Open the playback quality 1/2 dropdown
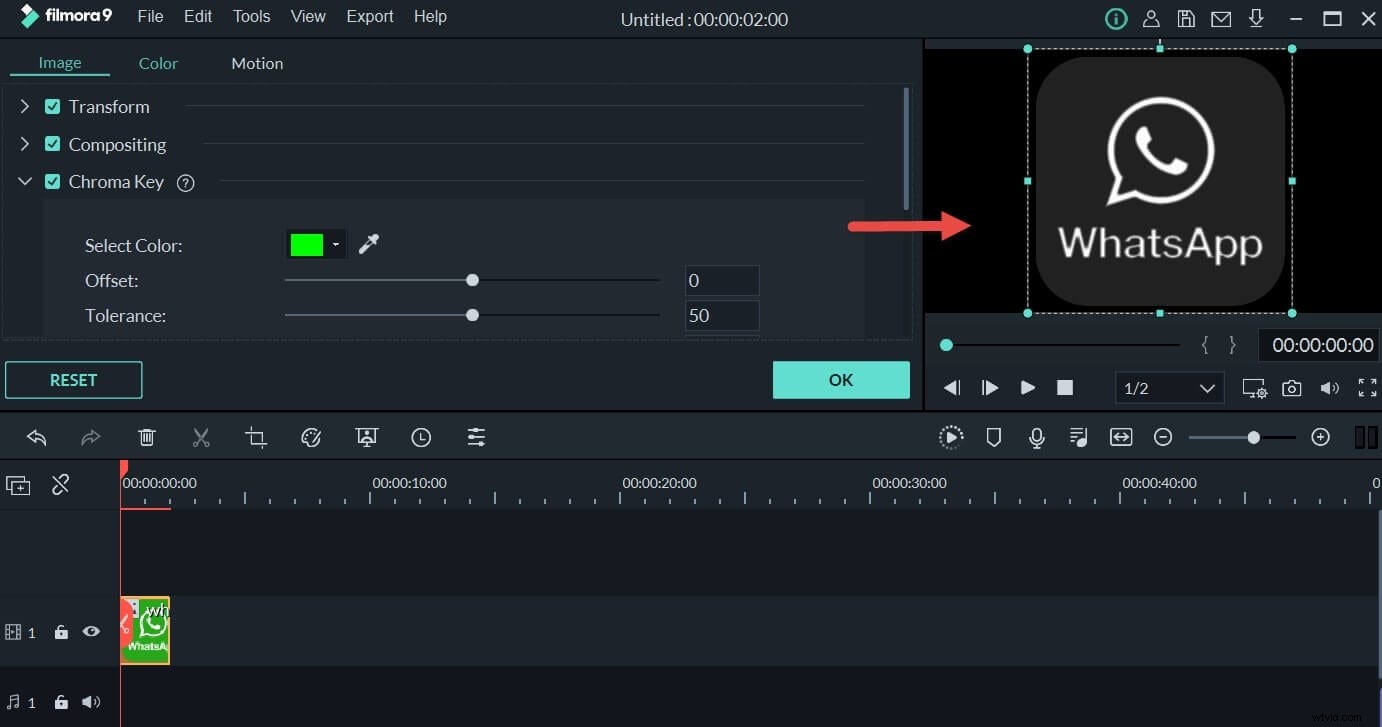This screenshot has width=1382, height=727. 1169,388
